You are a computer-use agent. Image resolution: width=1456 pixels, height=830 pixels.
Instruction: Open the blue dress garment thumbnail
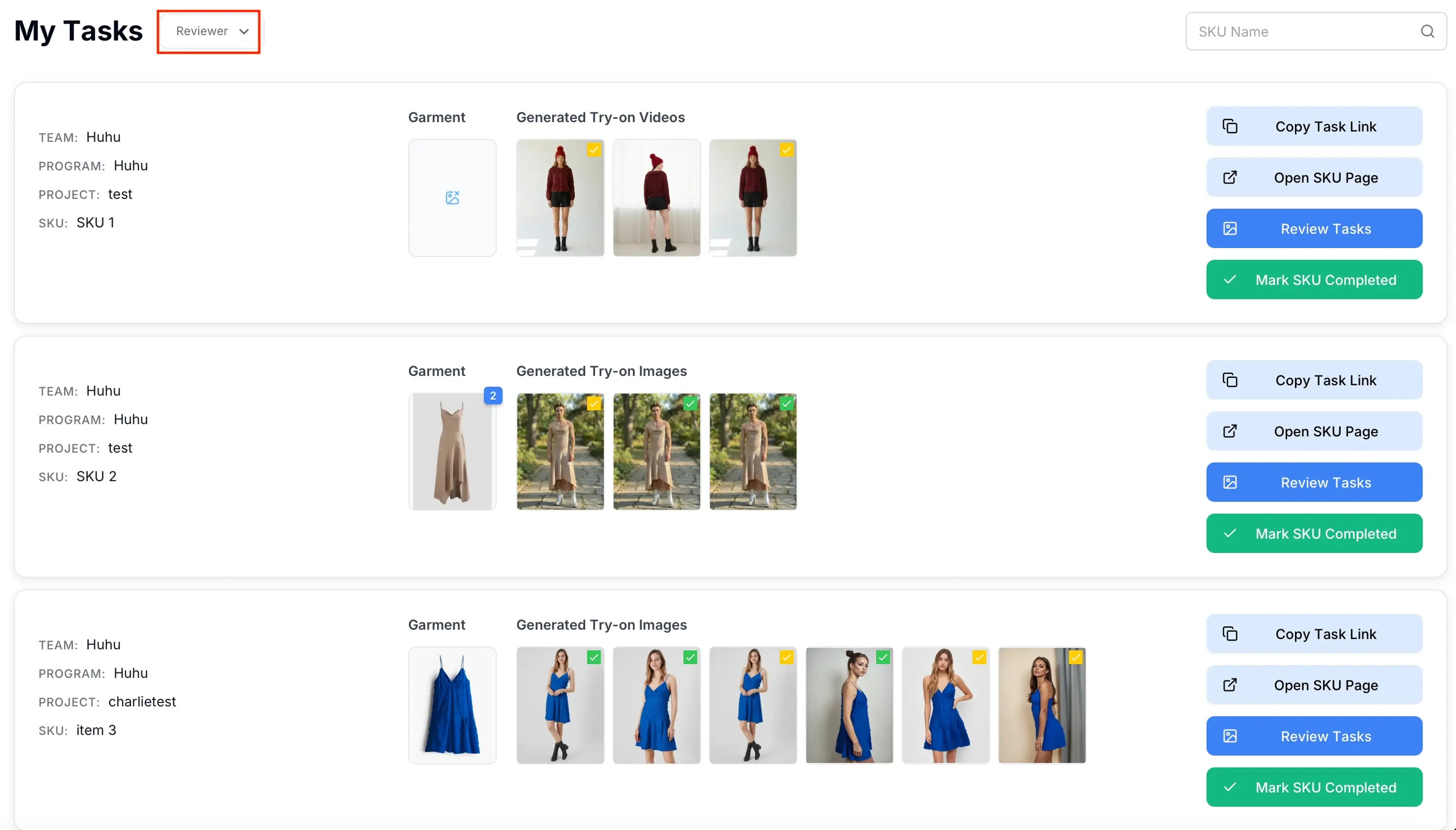(452, 705)
